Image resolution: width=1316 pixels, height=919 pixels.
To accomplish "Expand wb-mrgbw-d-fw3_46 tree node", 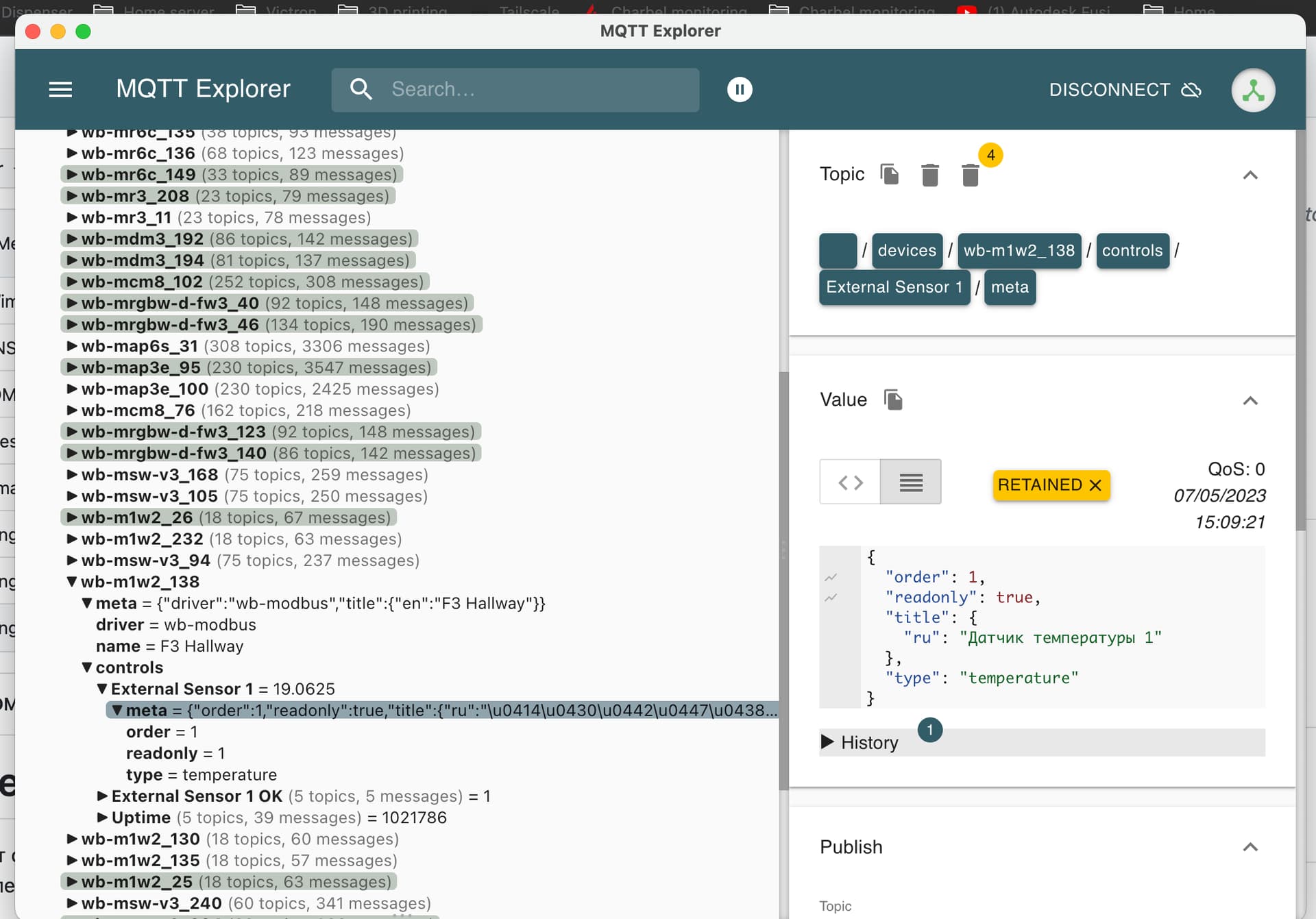I will (71, 324).
